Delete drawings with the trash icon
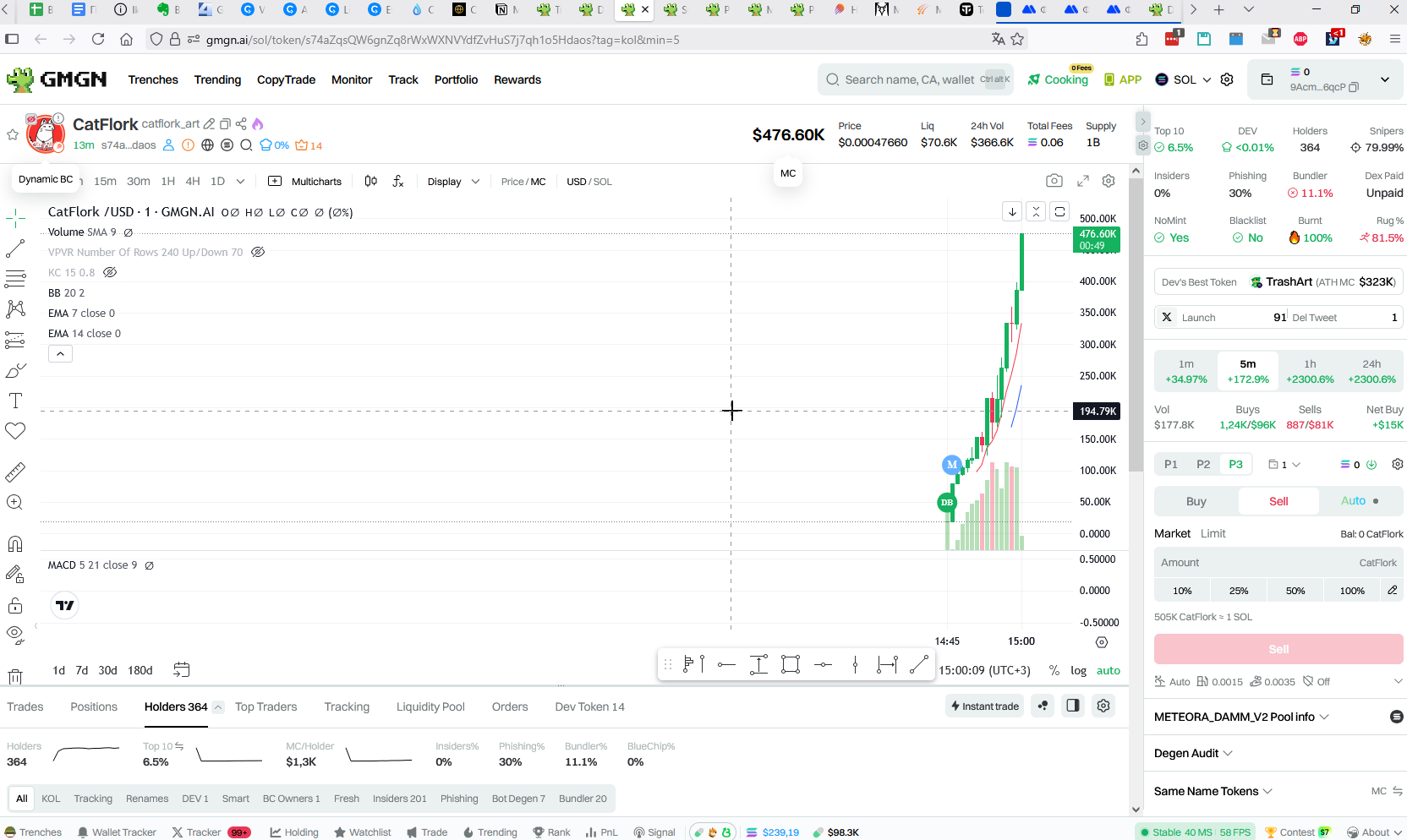The image size is (1407, 840). 15,676
